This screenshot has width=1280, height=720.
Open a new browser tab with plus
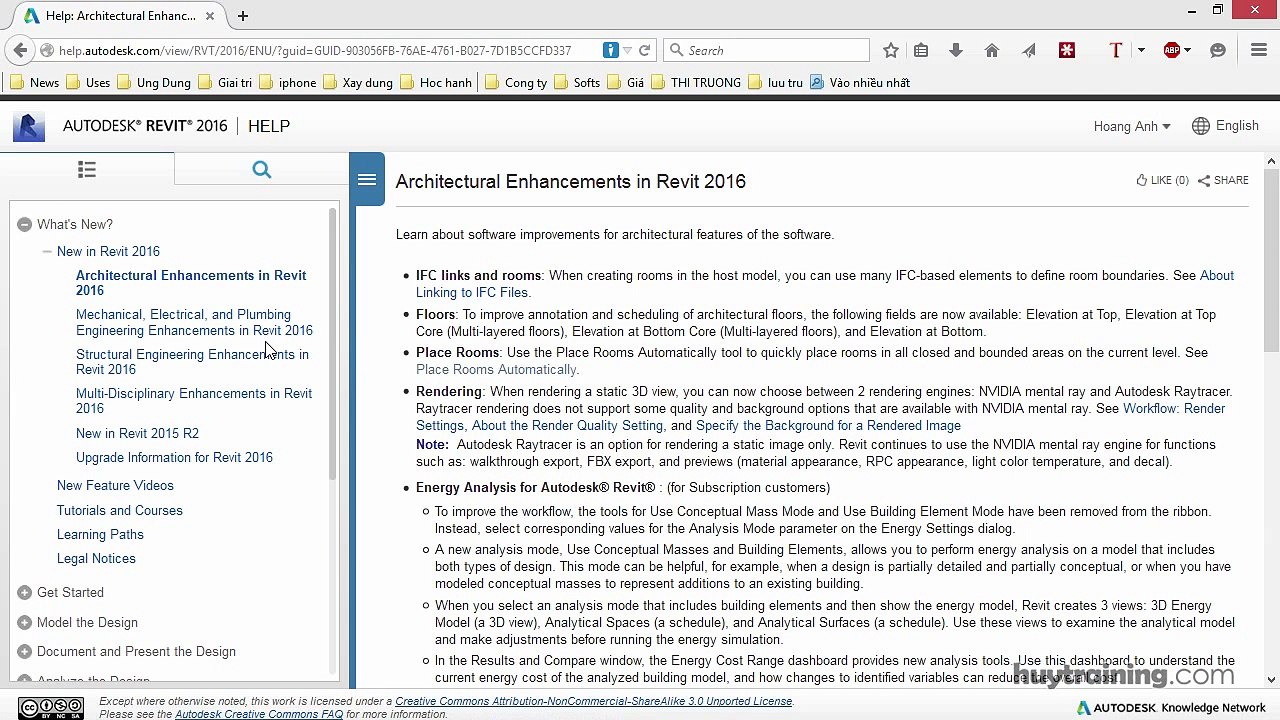pyautogui.click(x=242, y=15)
